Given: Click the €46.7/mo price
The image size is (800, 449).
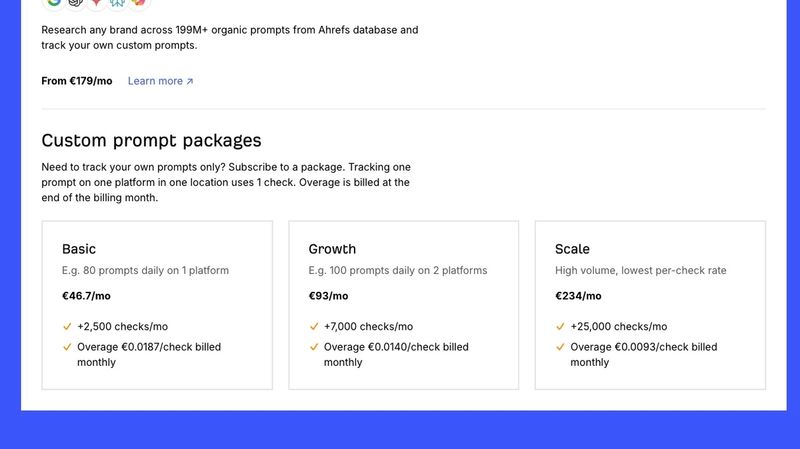Looking at the screenshot, I should pyautogui.click(x=86, y=296).
